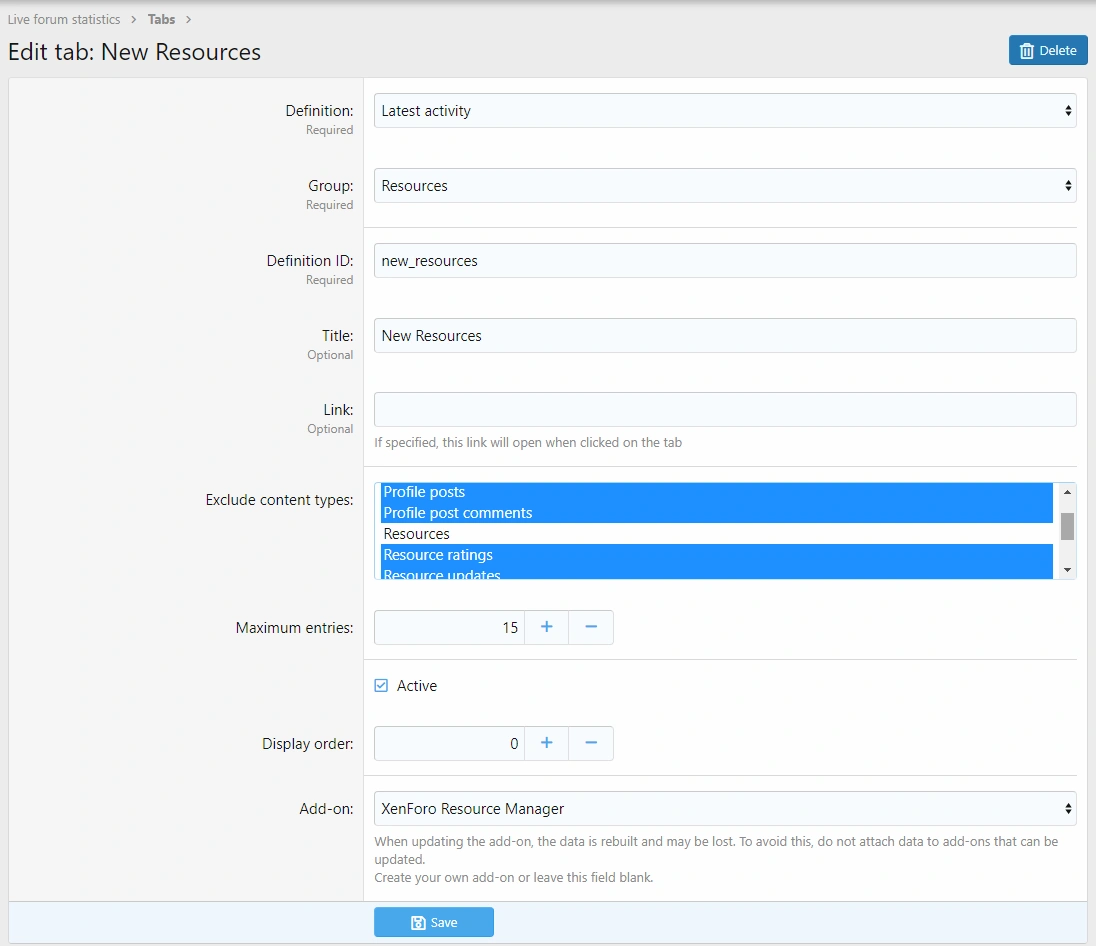Click the Definition ID input field
Screen dimensions: 1096x946
point(724,261)
